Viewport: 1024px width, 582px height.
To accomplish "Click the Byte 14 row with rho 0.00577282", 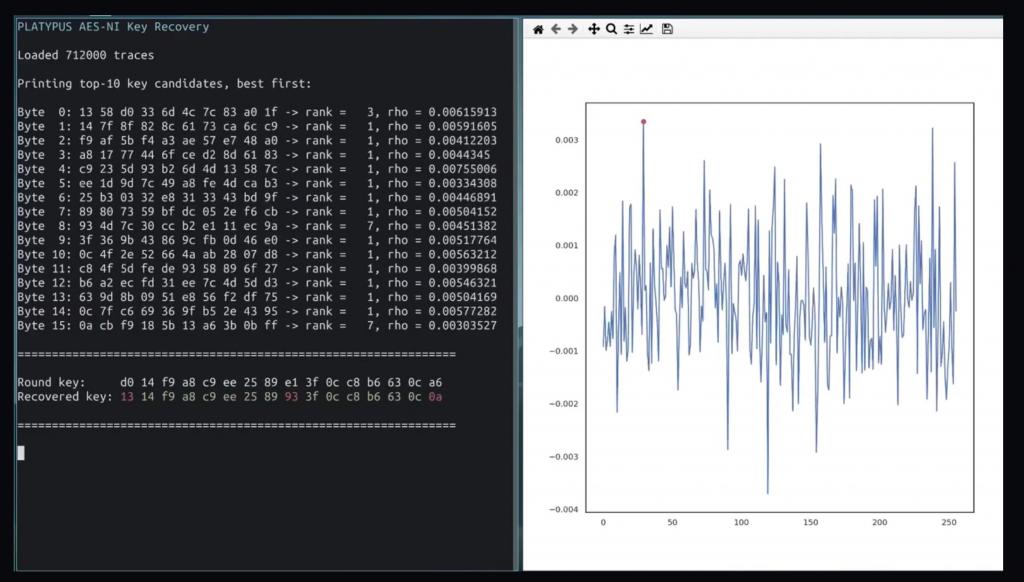I will click(257, 312).
